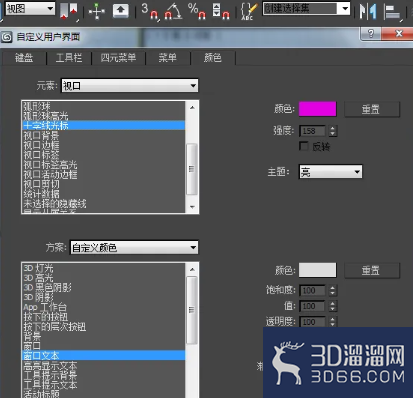Open the 元素 dropdown showing 视口
This screenshot has height=398, width=413.
click(129, 86)
